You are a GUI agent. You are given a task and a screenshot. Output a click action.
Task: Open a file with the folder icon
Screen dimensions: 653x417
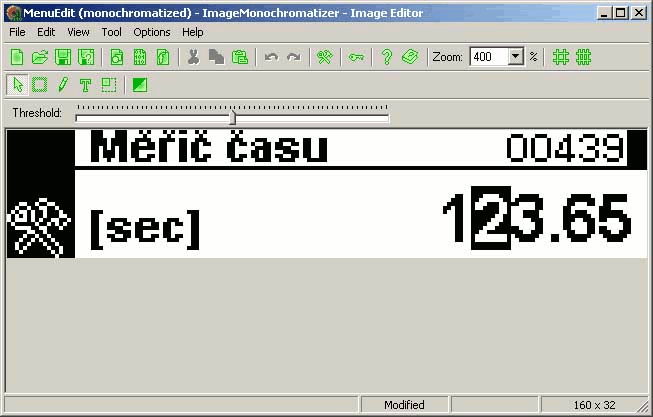[x=40, y=57]
